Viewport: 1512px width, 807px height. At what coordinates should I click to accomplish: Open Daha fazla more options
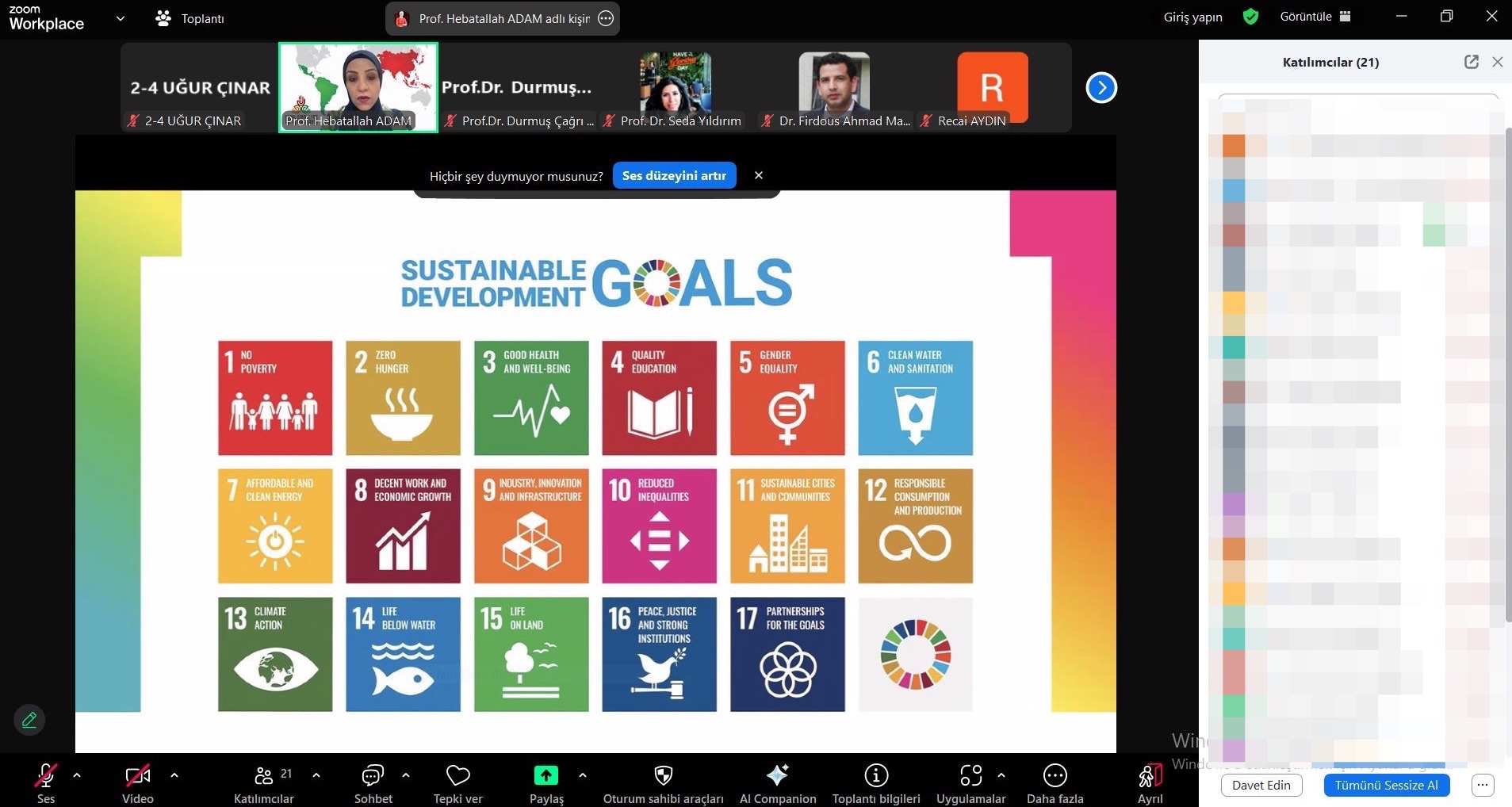pyautogui.click(x=1055, y=783)
